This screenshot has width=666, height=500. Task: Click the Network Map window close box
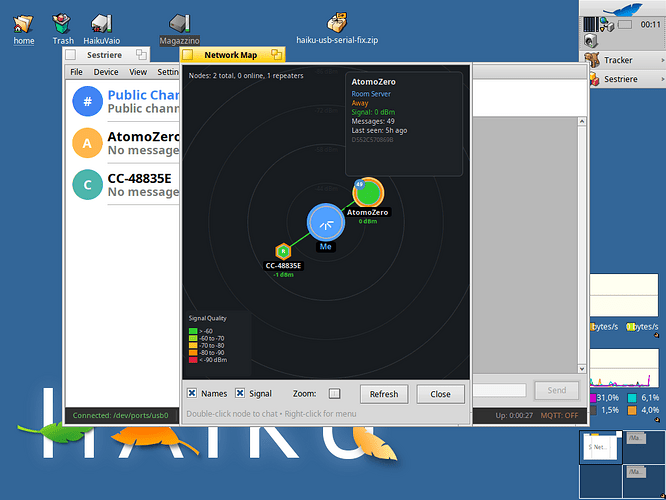(x=187, y=55)
